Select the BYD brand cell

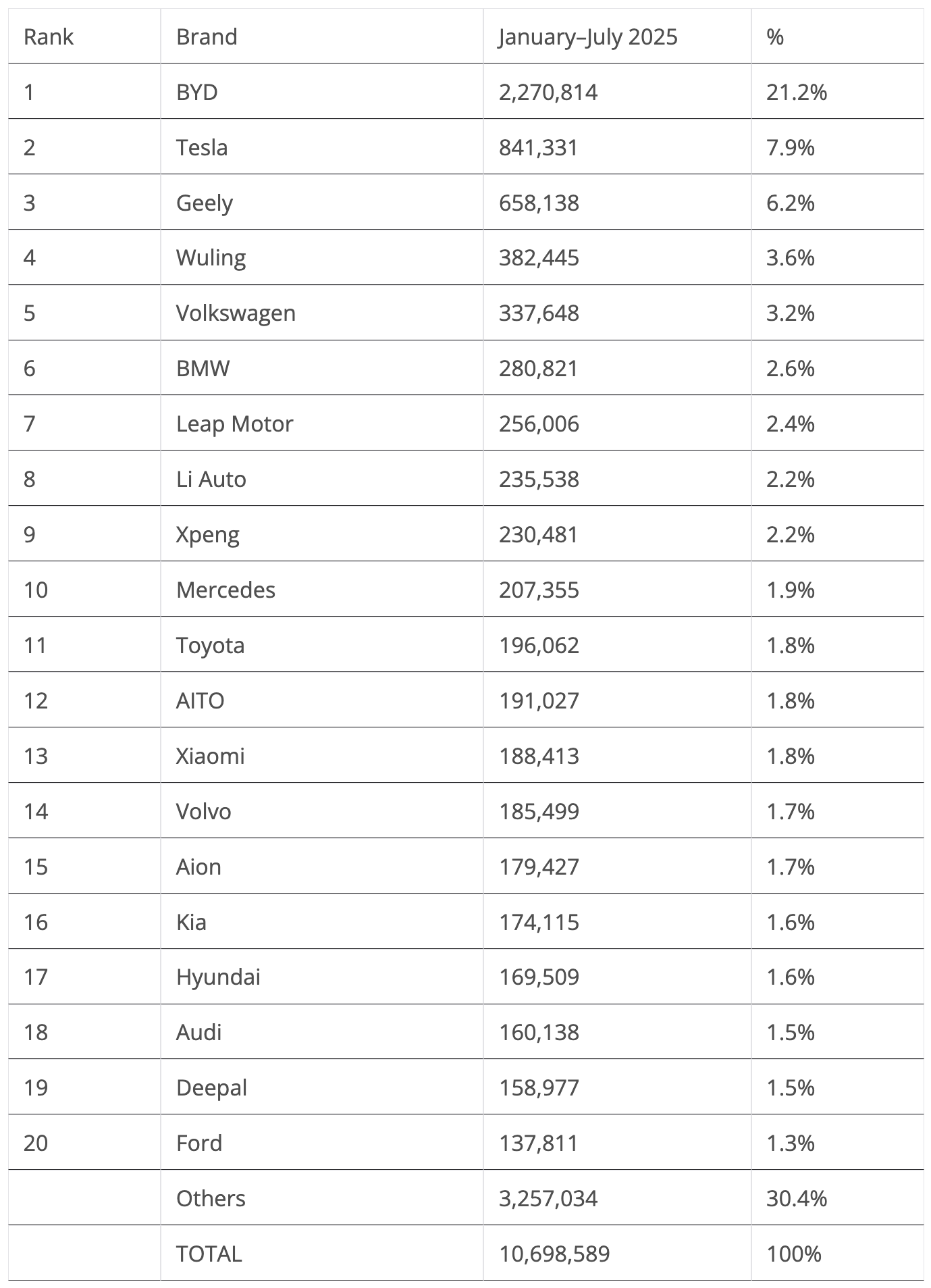(197, 92)
